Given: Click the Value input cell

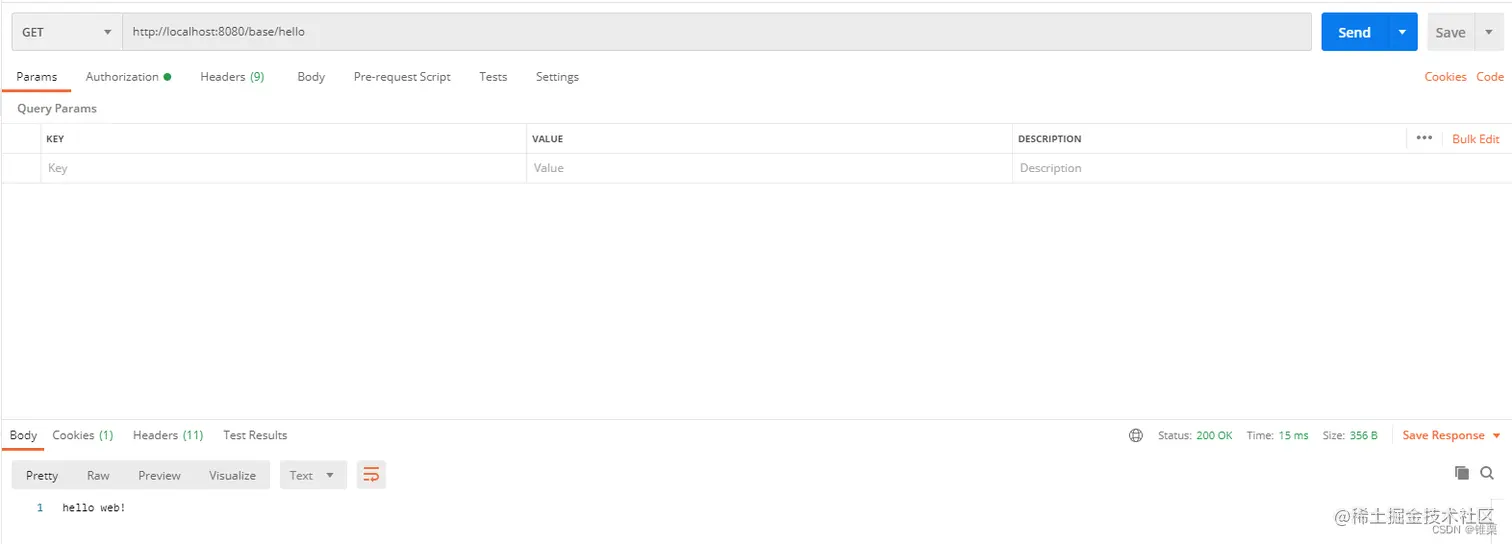Looking at the screenshot, I should click(769, 168).
